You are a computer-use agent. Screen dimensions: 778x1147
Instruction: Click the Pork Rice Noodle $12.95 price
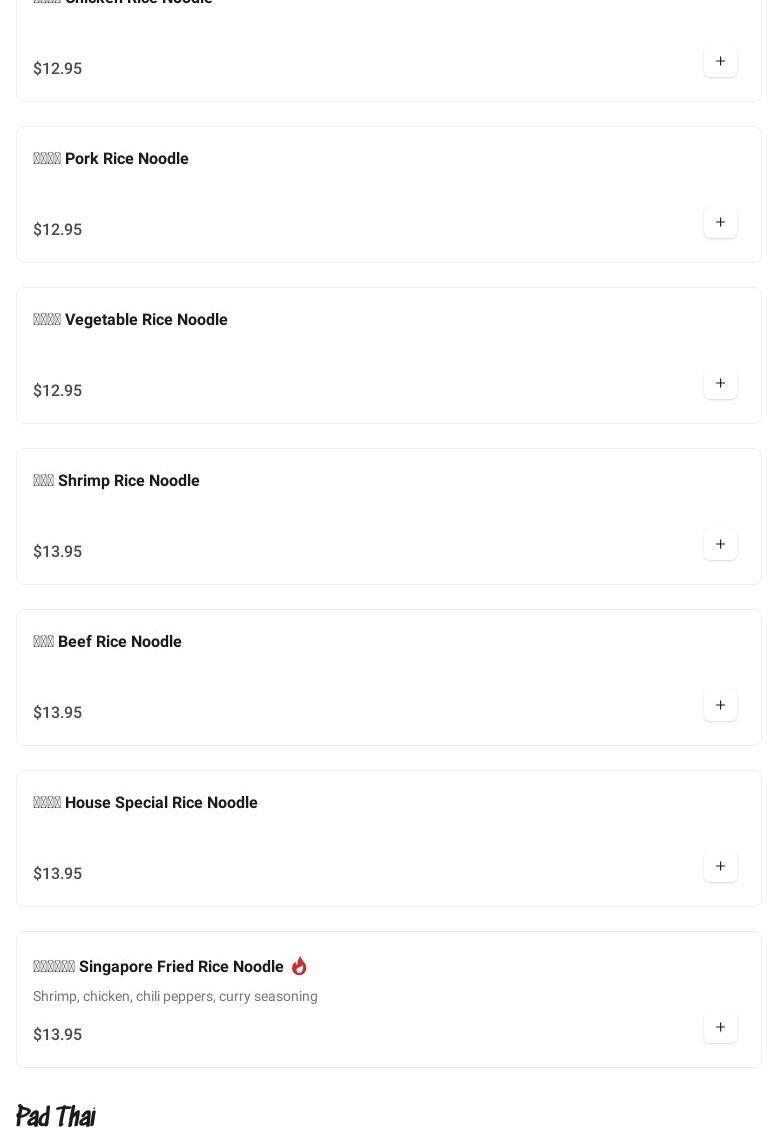click(58, 230)
